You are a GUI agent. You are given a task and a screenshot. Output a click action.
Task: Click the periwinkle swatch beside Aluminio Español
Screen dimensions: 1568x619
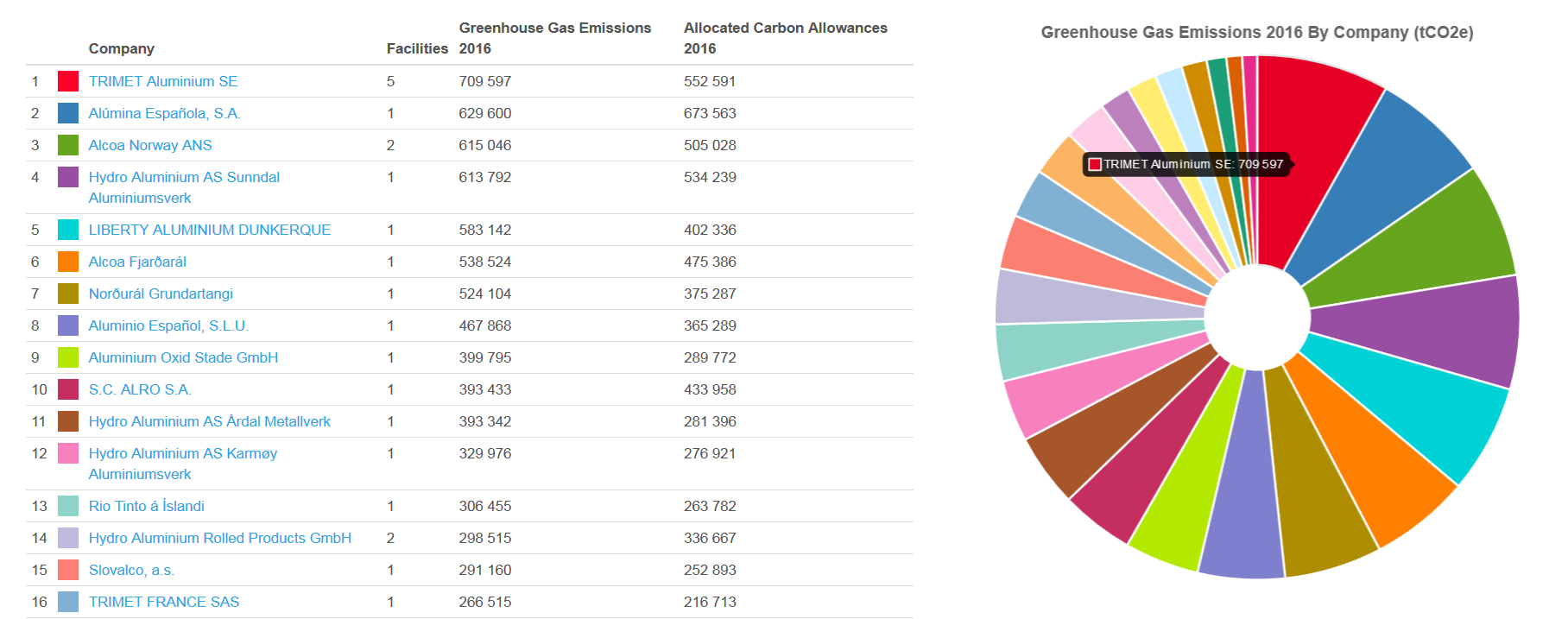[x=68, y=325]
